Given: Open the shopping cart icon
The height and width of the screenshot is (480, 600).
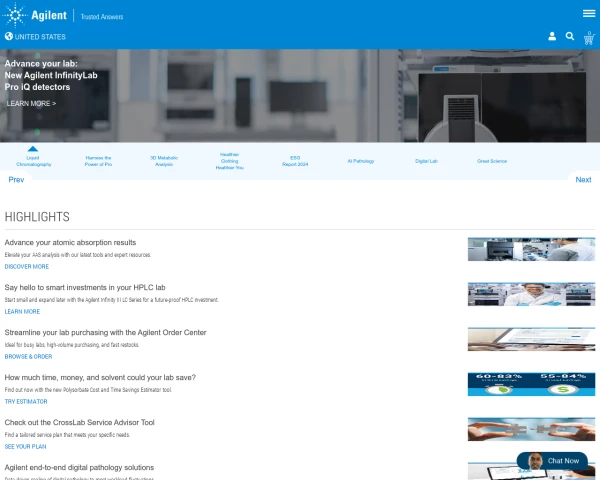Looking at the screenshot, I should [589, 38].
